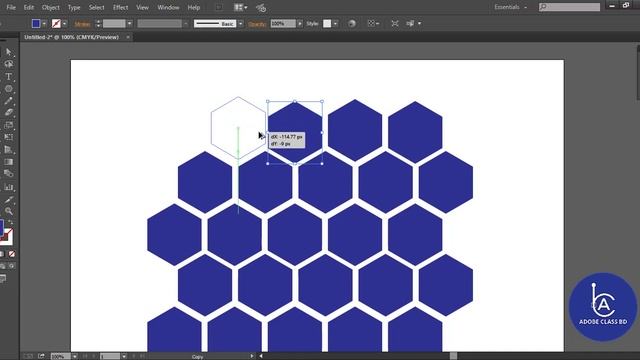Set paint to None in toolbox

click(12, 254)
